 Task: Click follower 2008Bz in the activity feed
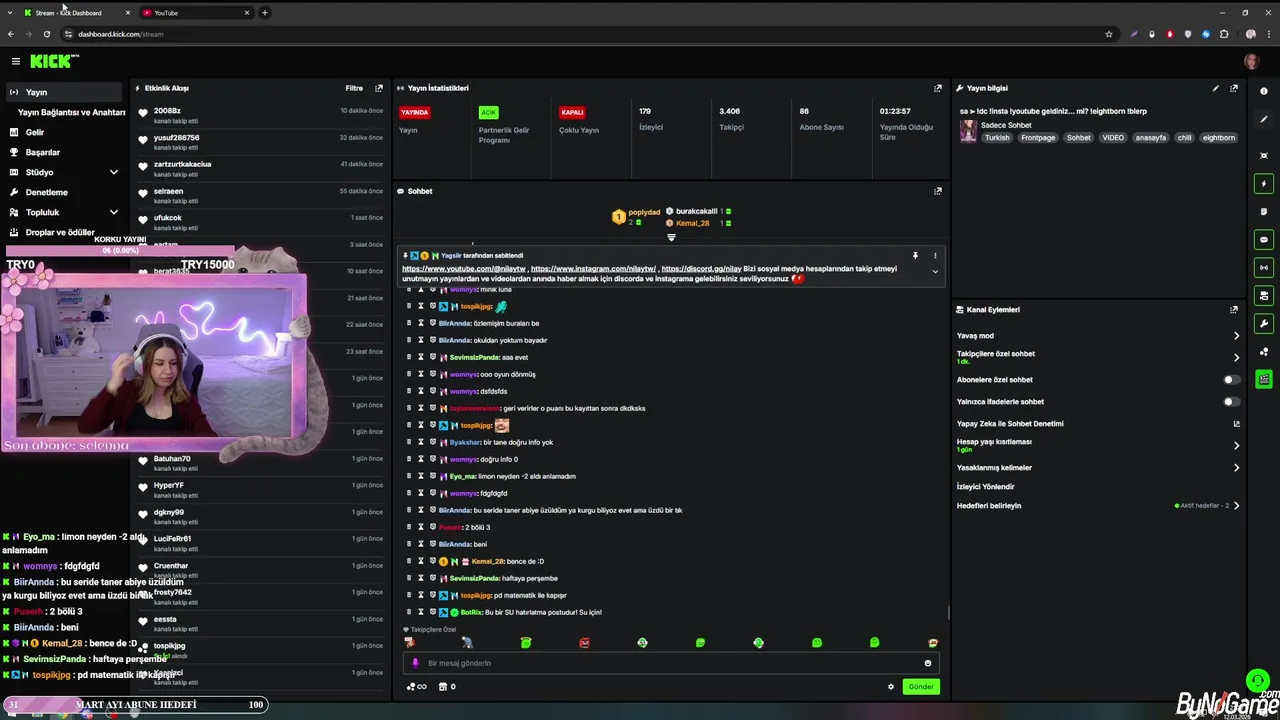[167, 111]
